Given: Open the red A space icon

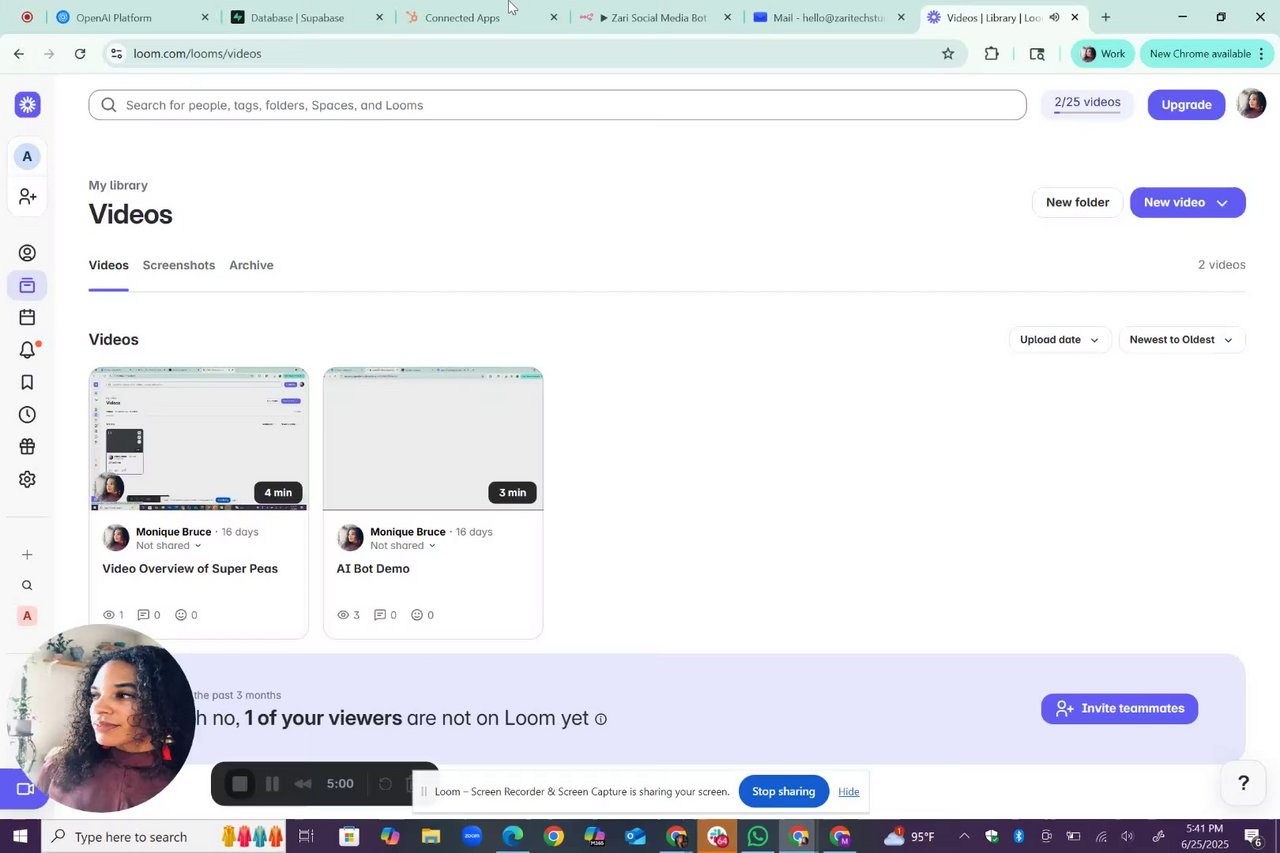Looking at the screenshot, I should (x=28, y=616).
